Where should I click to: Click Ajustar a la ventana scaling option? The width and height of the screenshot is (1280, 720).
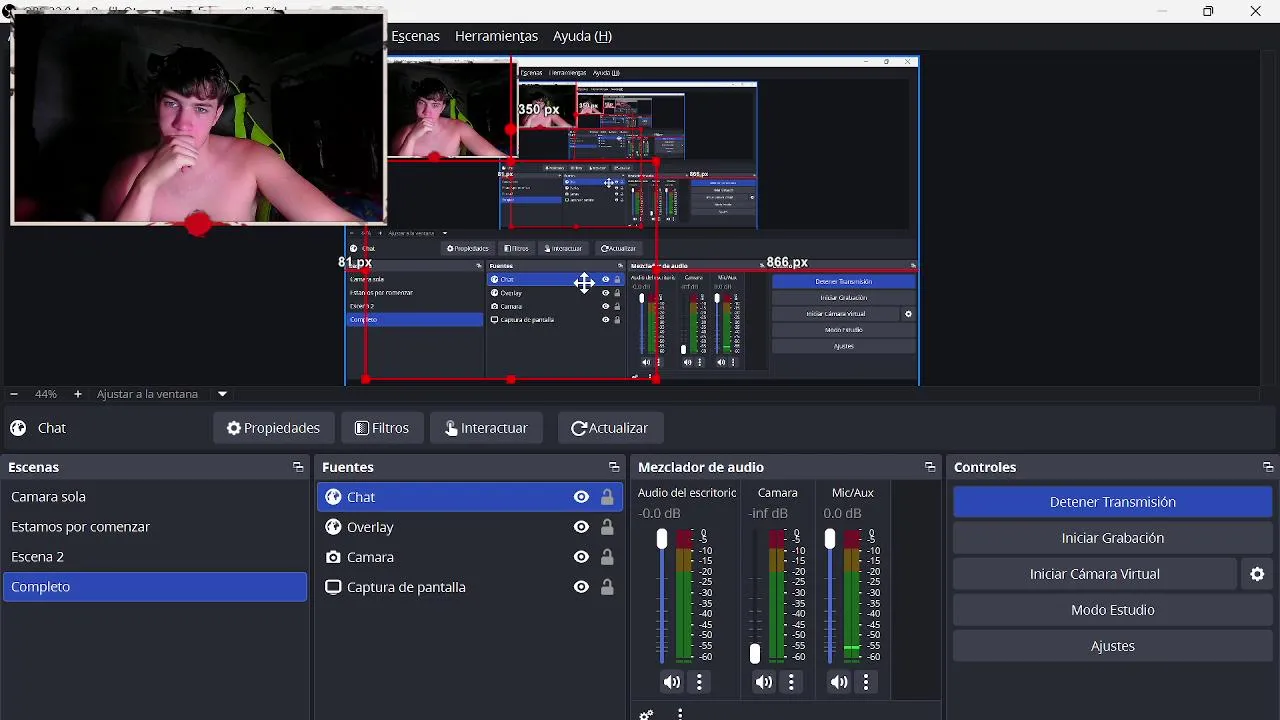[x=147, y=394]
